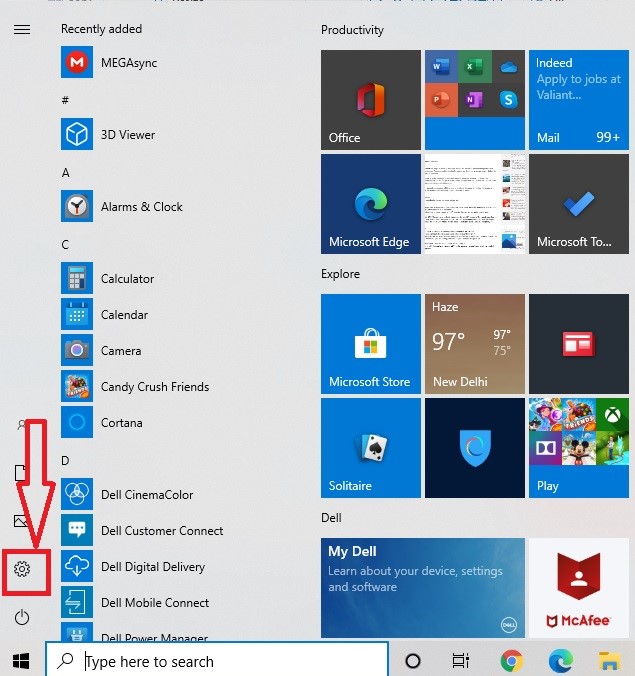The height and width of the screenshot is (676, 635).
Task: Click the Power button icon
Action: pos(22,617)
